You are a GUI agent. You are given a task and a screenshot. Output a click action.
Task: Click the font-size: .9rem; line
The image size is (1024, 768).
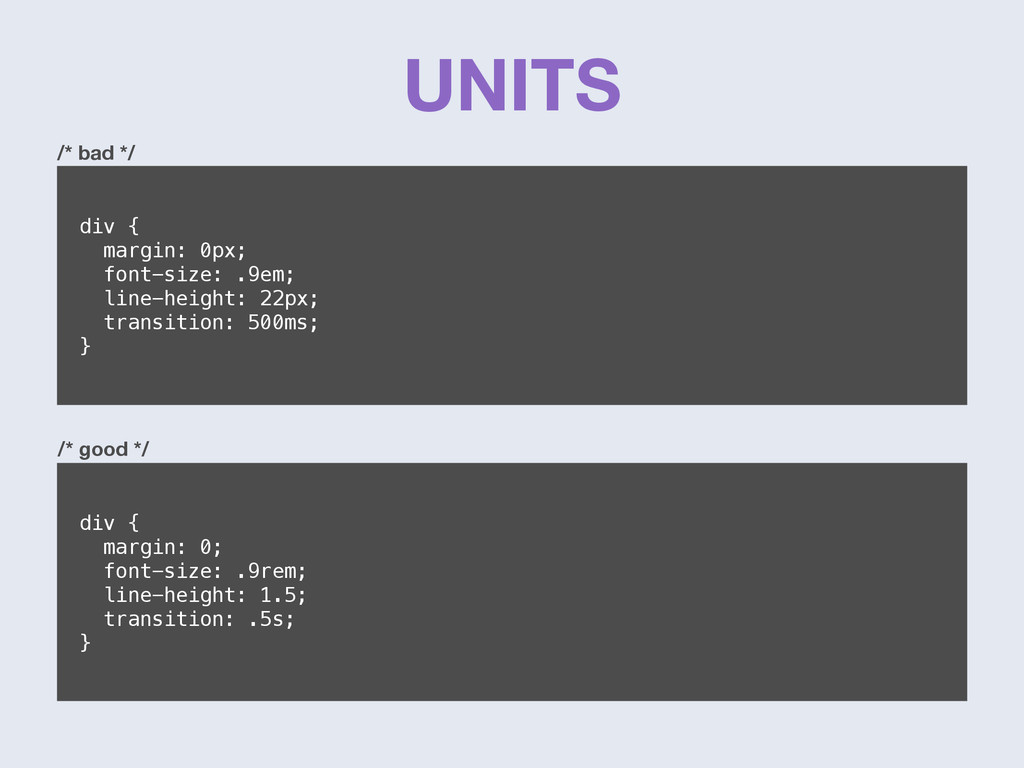tap(205, 571)
